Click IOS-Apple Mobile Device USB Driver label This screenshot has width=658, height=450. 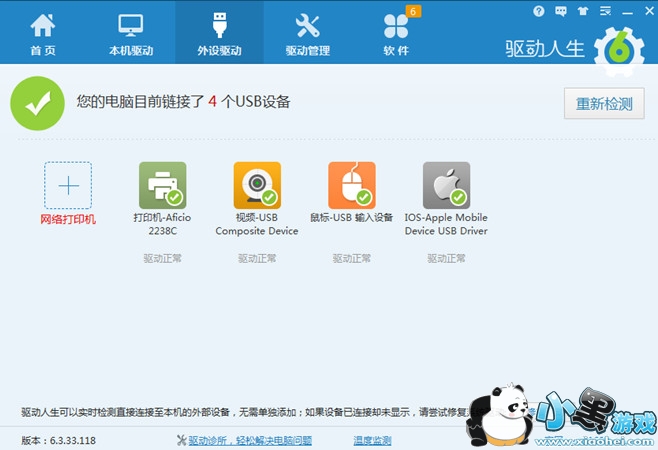pos(446,224)
